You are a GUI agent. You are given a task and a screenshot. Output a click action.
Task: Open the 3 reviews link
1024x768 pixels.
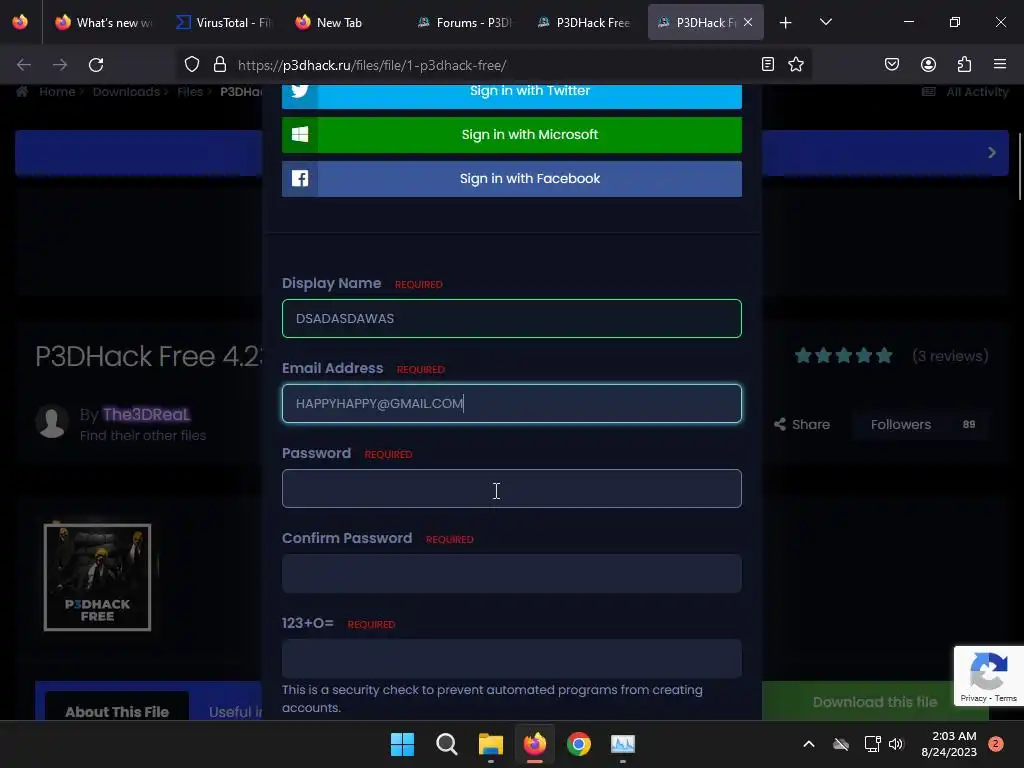950,356
